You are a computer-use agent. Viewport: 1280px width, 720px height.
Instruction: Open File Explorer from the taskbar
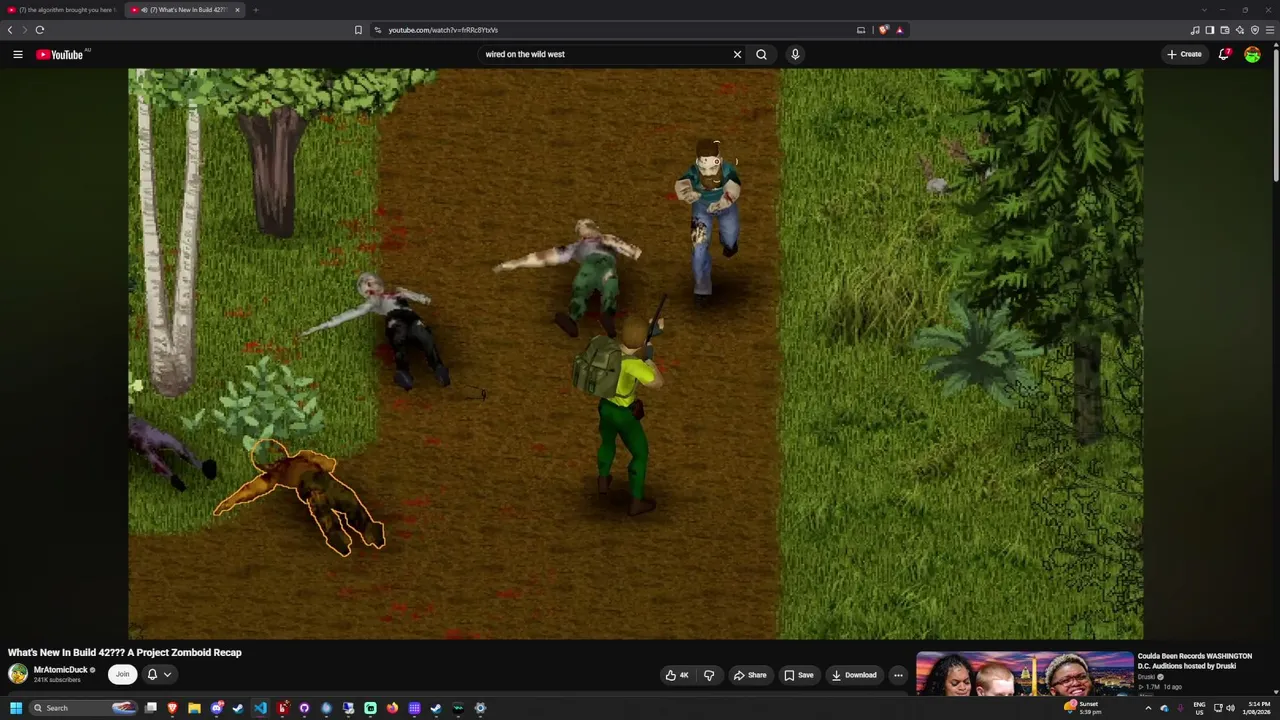194,708
